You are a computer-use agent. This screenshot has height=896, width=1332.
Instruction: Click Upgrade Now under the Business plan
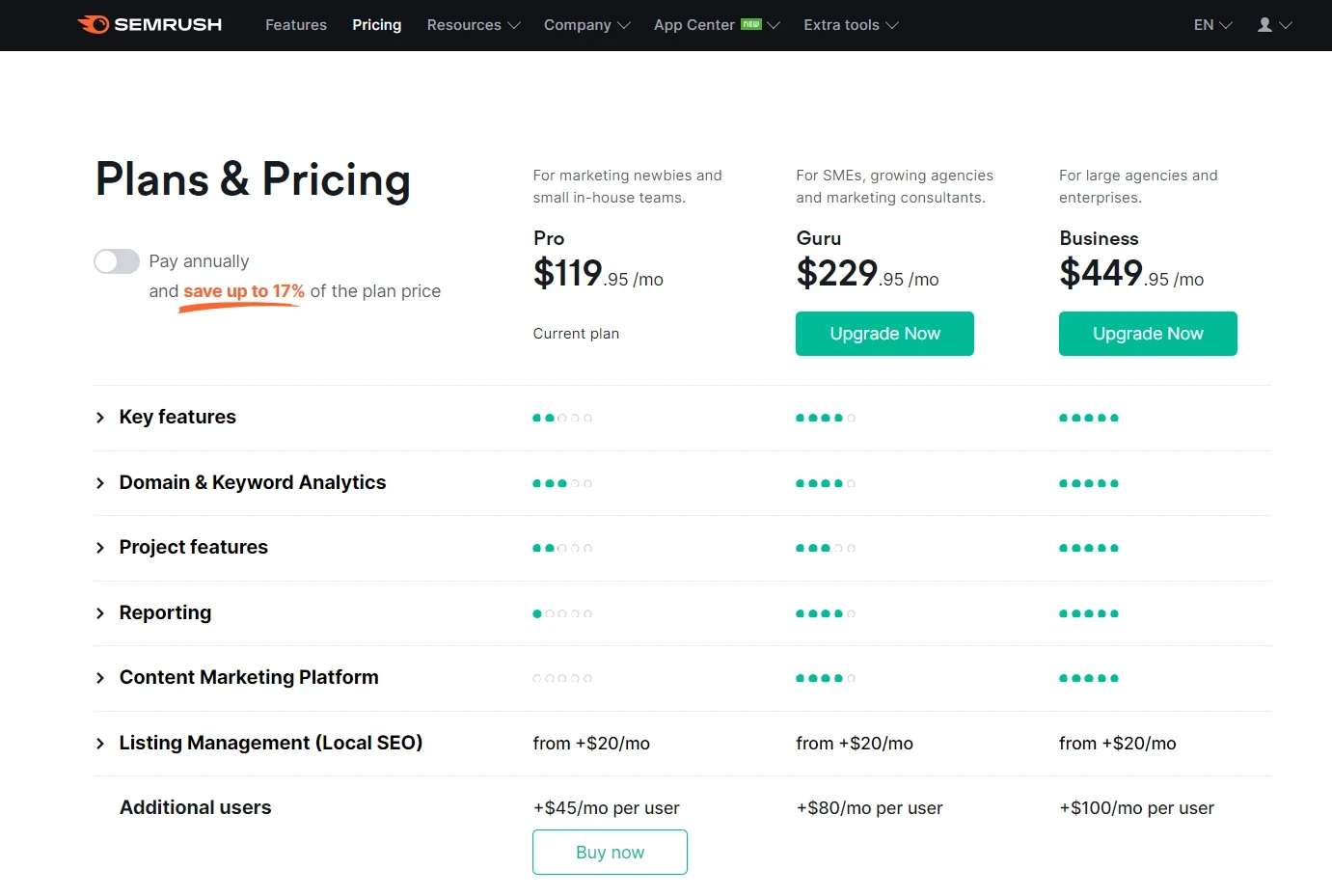[1148, 333]
